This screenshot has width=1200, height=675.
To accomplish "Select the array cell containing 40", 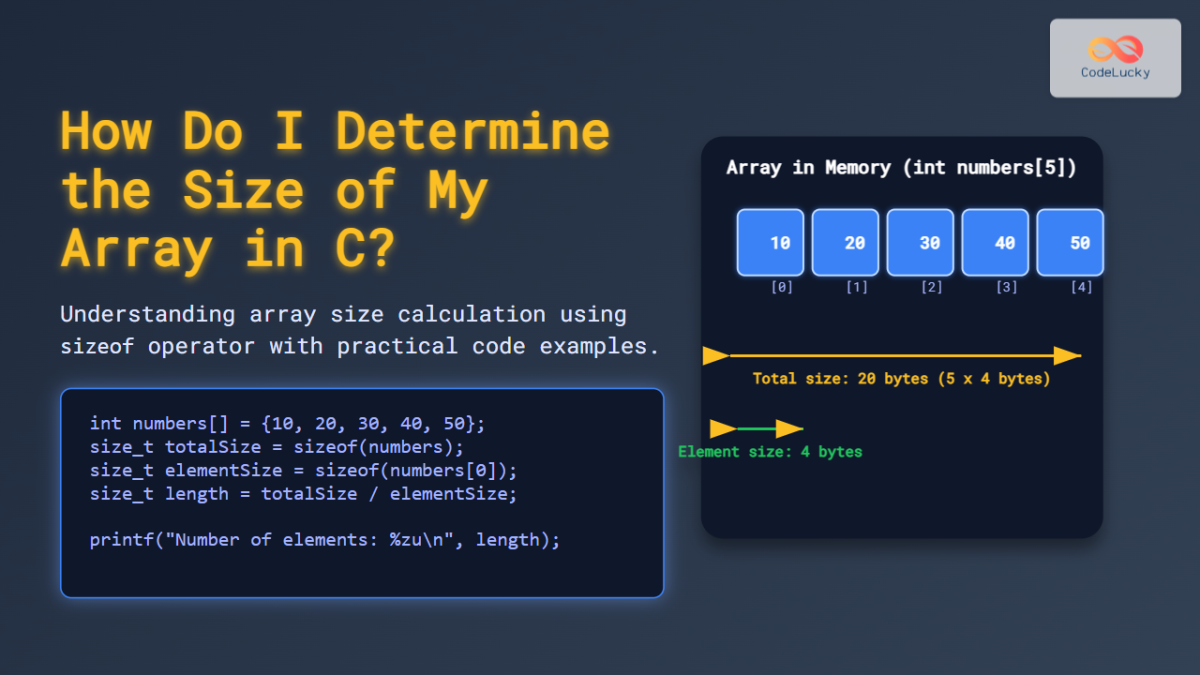I will coord(995,242).
